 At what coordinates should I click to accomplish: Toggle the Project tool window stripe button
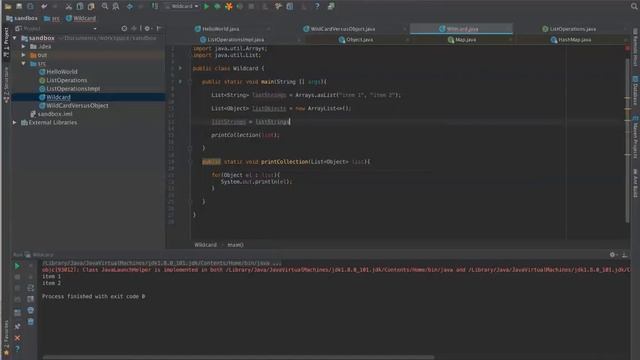tap(6, 42)
